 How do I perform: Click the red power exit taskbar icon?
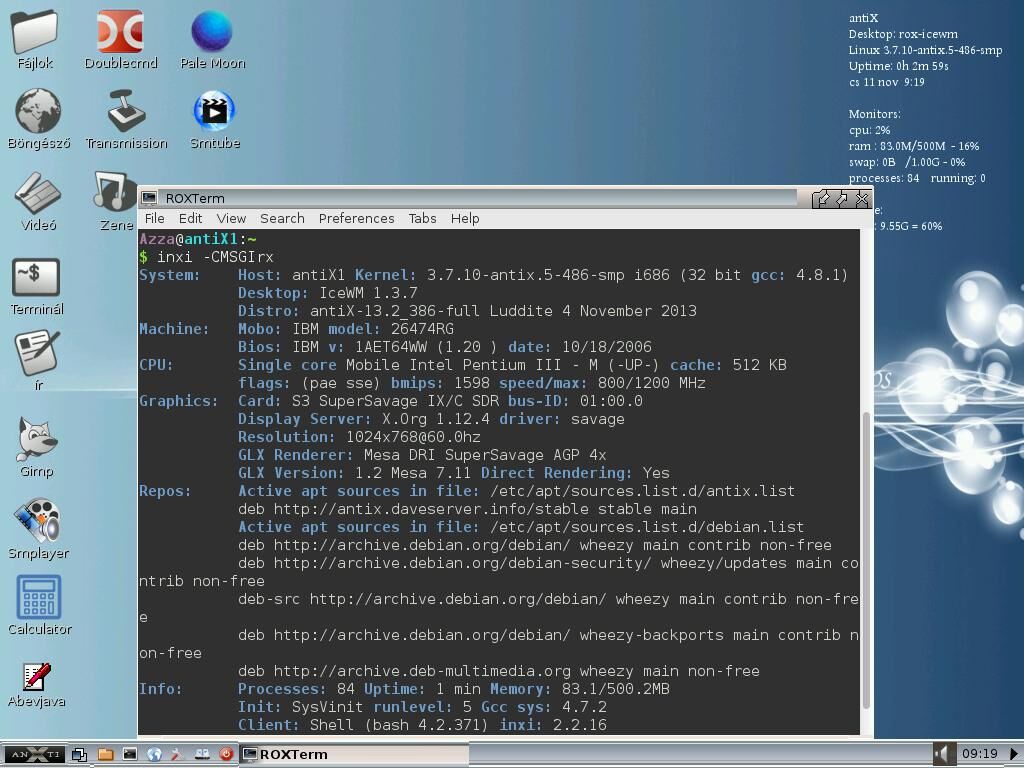point(226,754)
